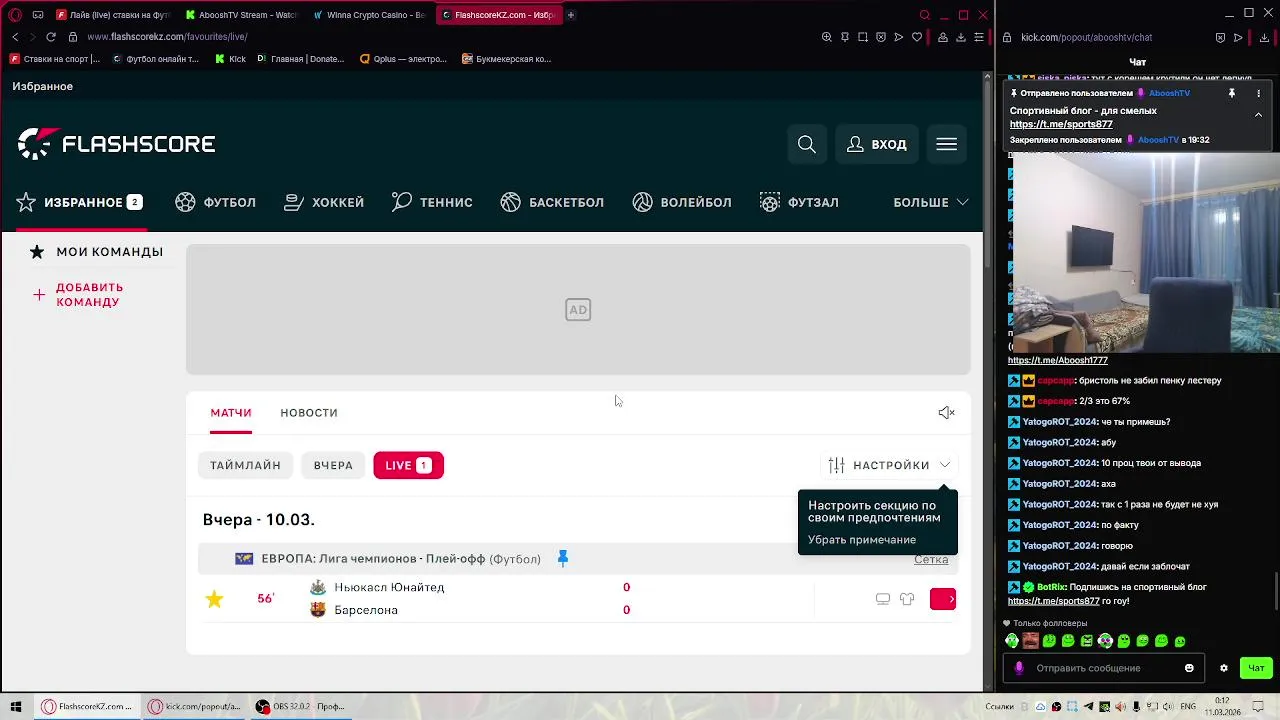Click Убрать примечание in the tooltip
Image resolution: width=1280 pixels, height=720 pixels.
click(862, 540)
